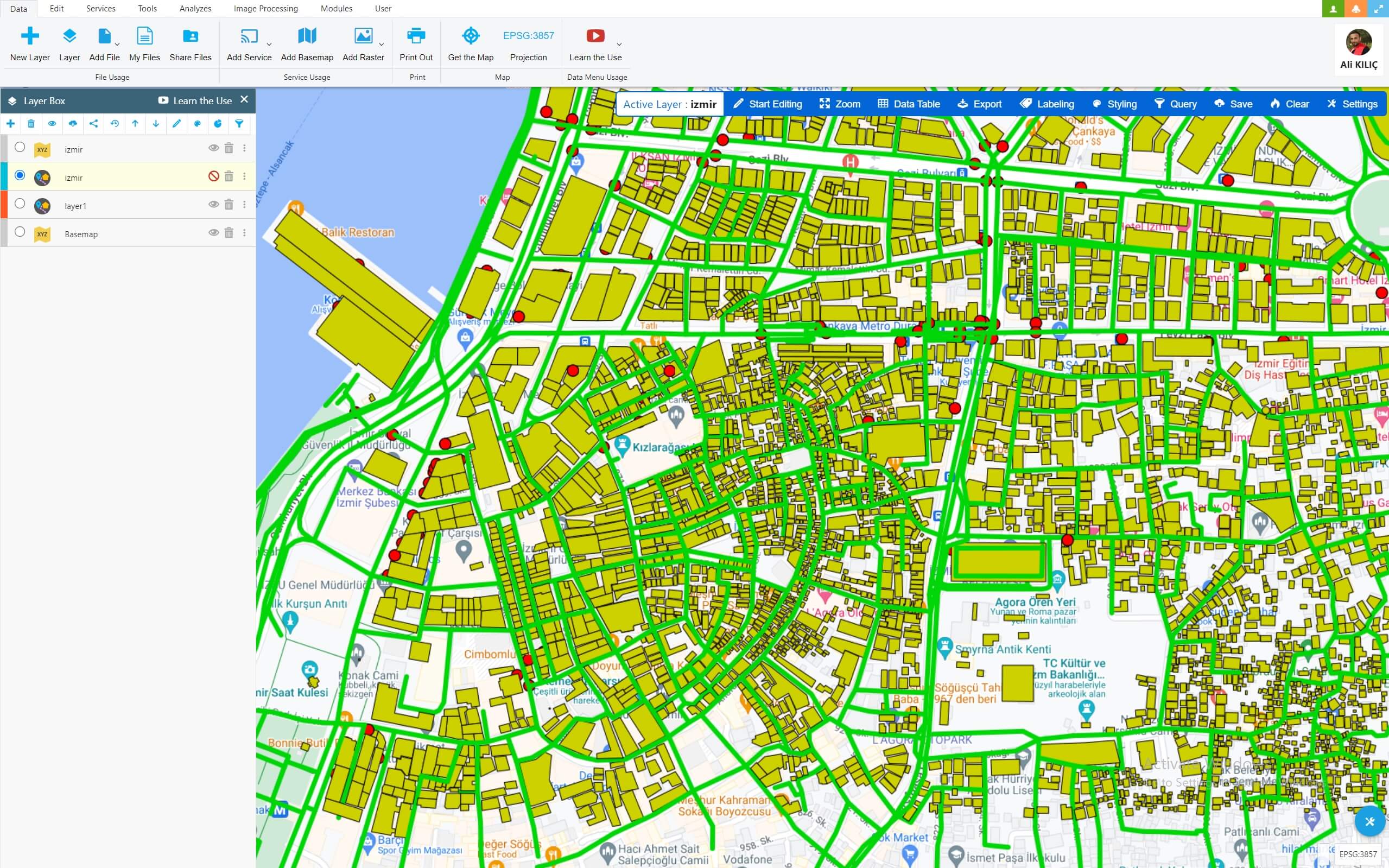Click the pie chart icon in Layer Box

coord(218,123)
